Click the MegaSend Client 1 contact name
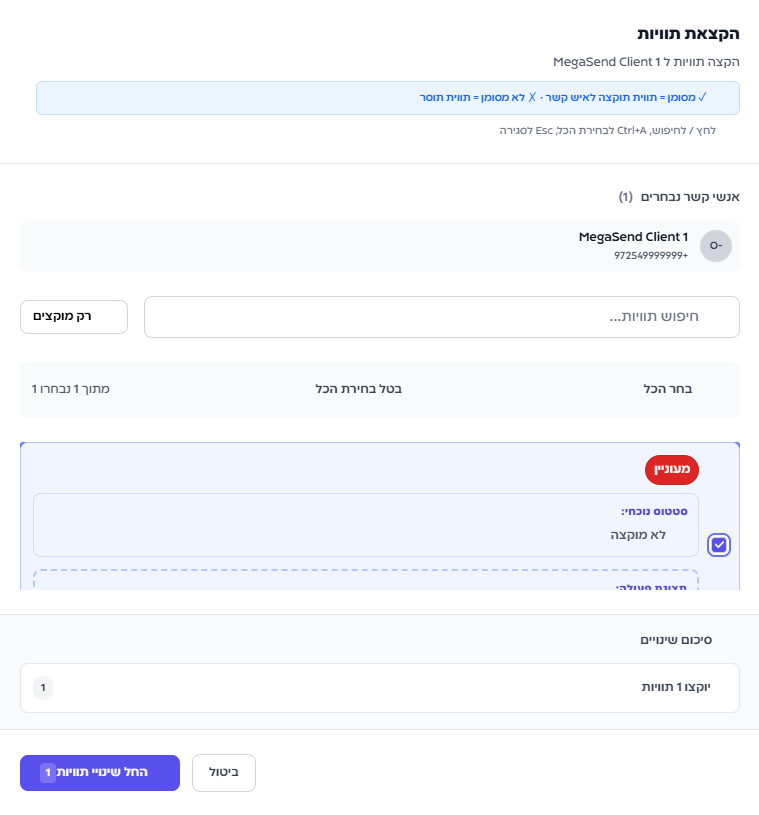 pyautogui.click(x=633, y=237)
